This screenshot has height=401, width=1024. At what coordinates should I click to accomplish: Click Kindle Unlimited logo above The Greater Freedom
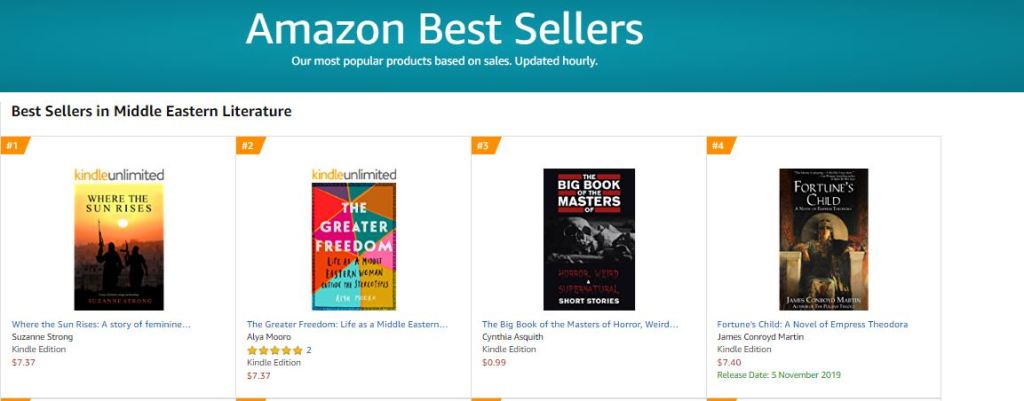click(354, 175)
